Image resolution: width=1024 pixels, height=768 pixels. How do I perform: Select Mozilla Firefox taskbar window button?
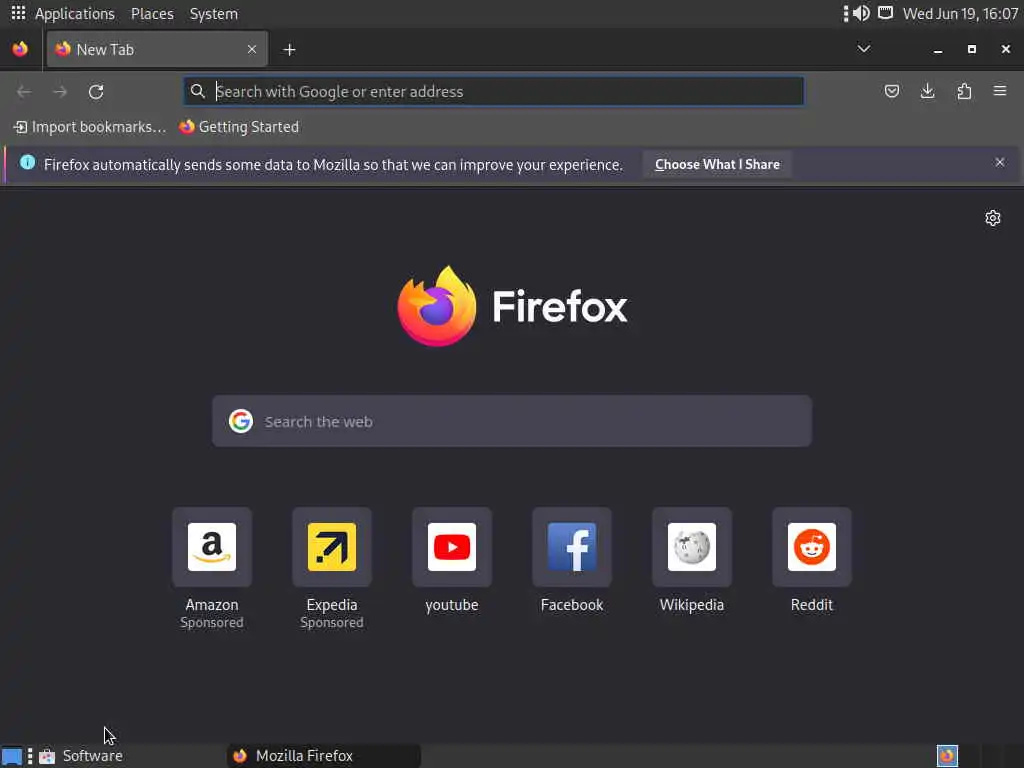(x=324, y=756)
